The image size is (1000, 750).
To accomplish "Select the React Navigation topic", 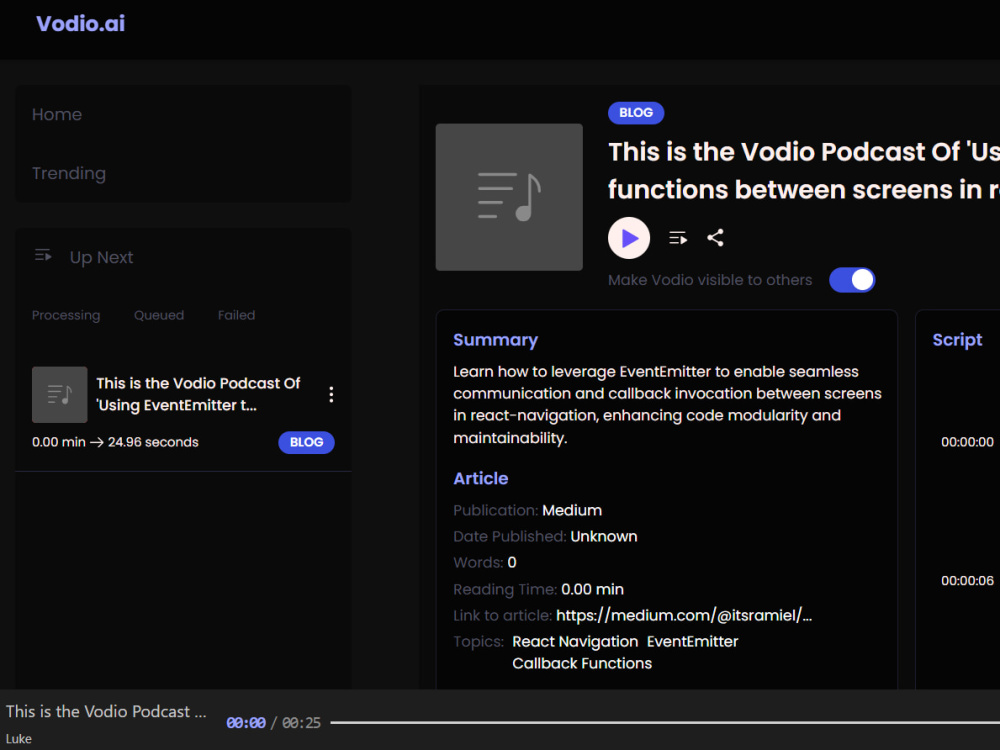I will click(x=575, y=642).
